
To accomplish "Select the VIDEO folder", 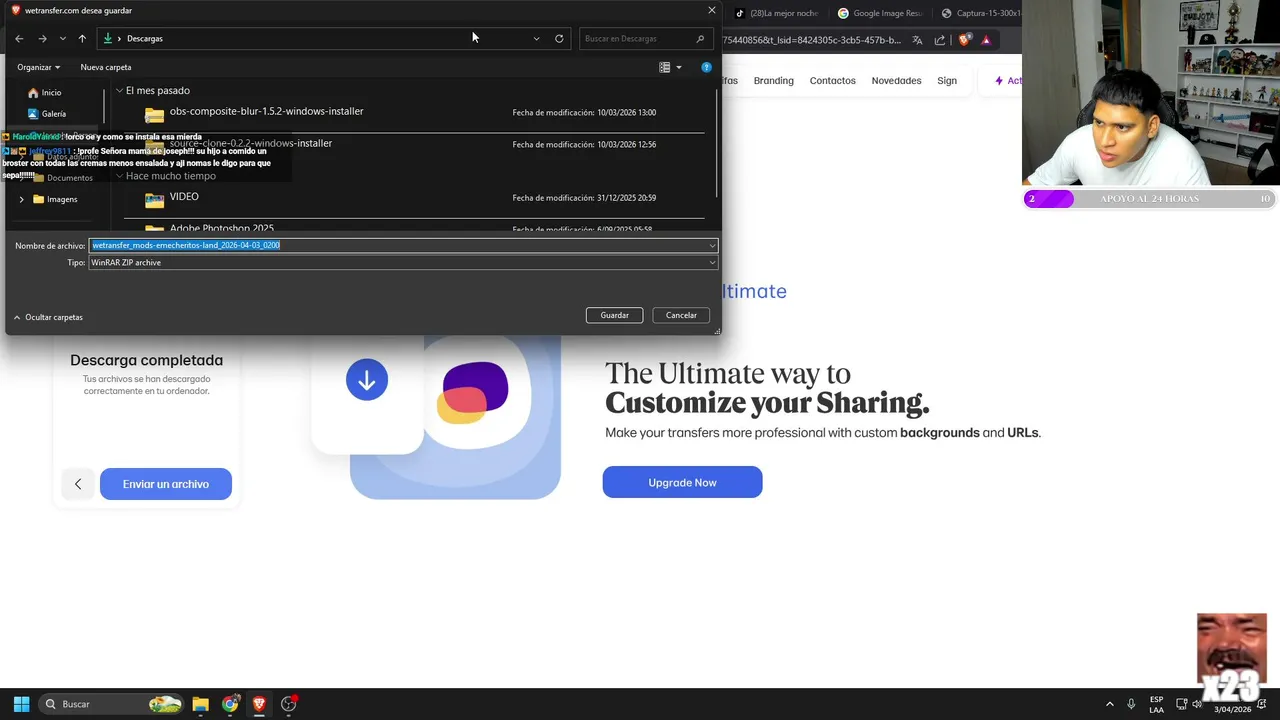I will [184, 197].
